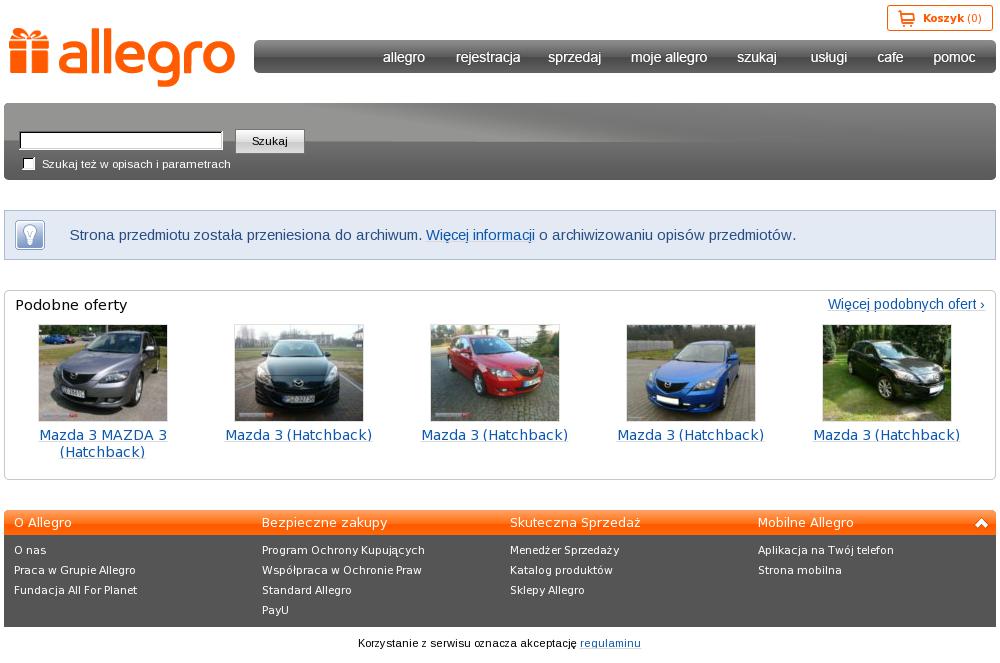
Task: Open Sklepy Allegro link
Action: [x=547, y=590]
